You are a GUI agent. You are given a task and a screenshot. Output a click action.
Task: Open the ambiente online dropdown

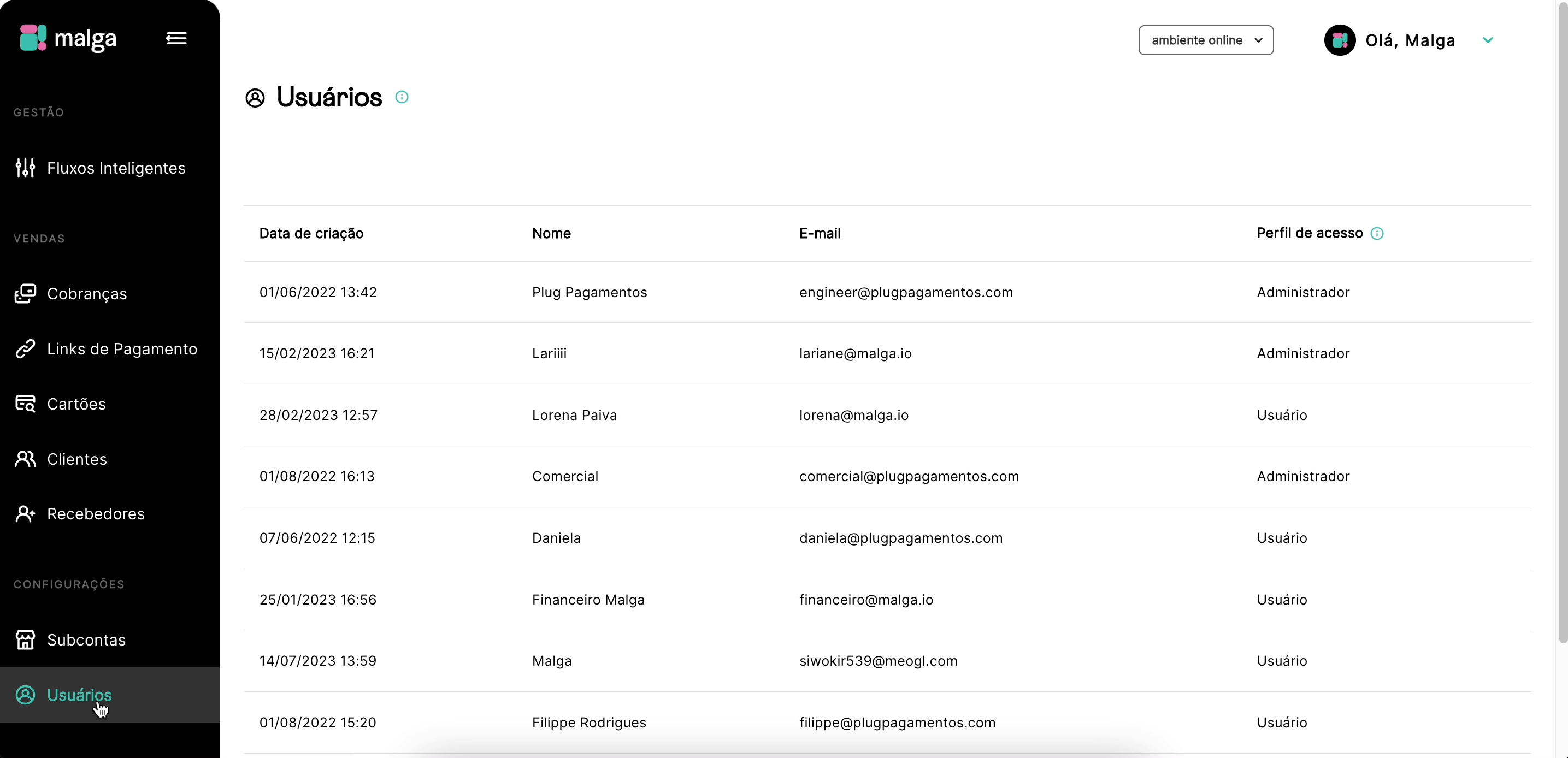point(1205,40)
